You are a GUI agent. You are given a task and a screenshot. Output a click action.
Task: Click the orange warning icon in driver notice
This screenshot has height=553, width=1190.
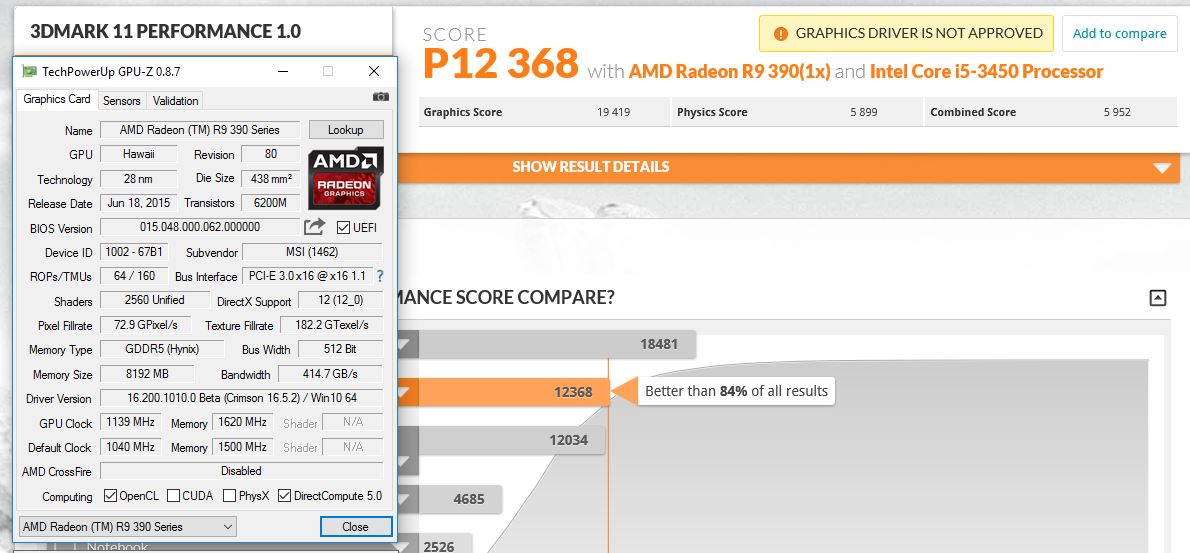(780, 33)
